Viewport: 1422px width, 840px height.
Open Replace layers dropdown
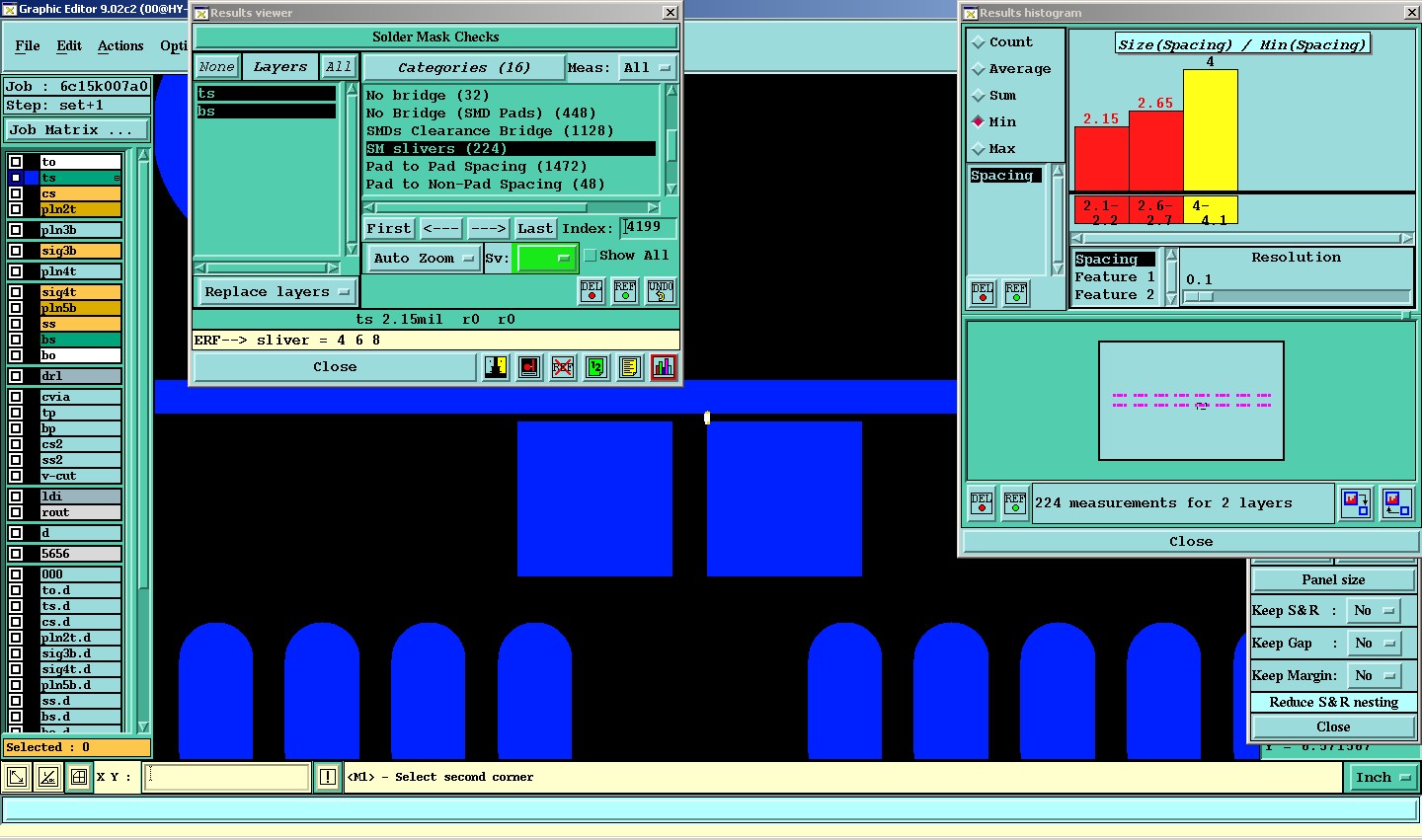276,292
